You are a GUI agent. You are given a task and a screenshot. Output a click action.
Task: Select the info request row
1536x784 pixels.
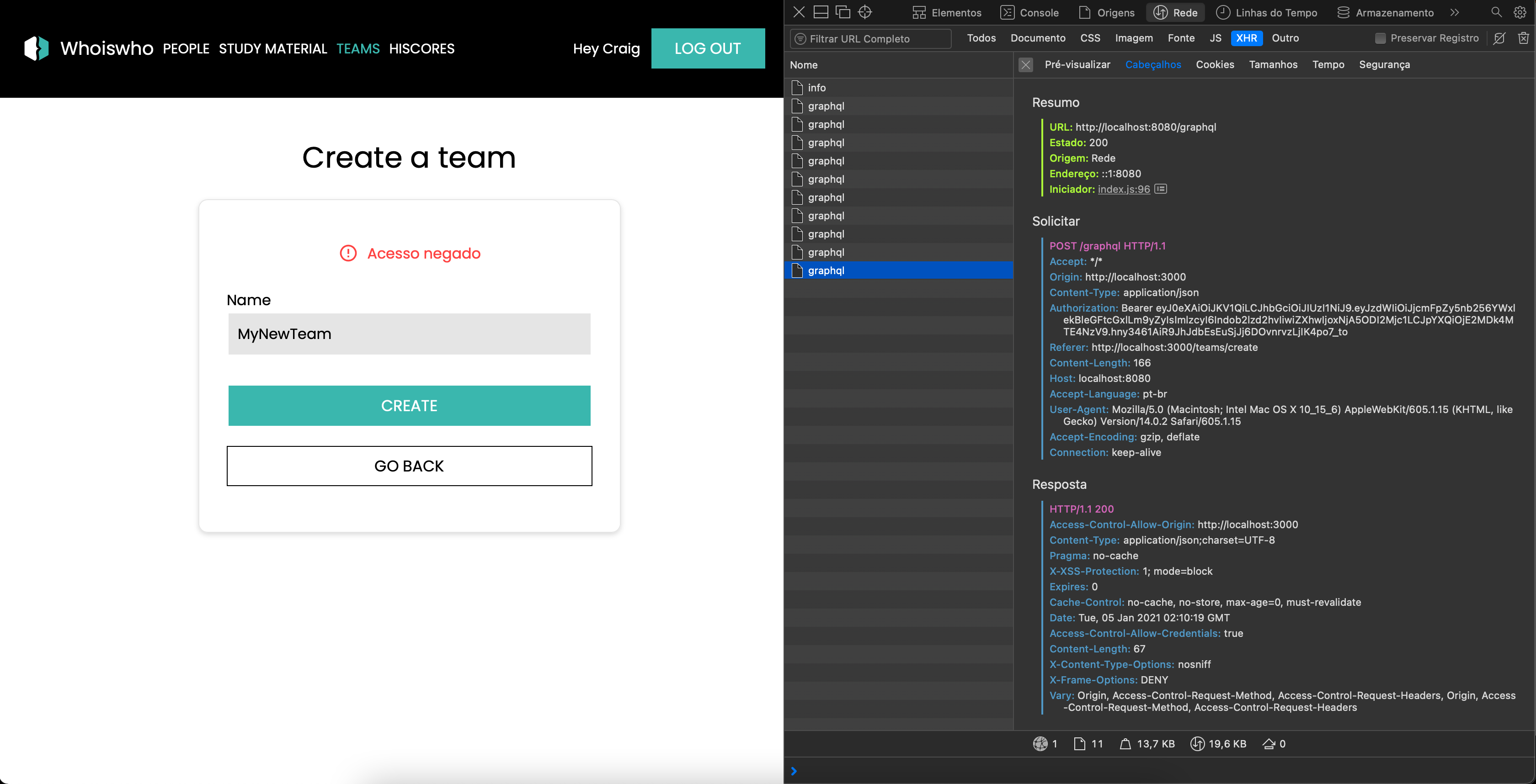pos(899,88)
